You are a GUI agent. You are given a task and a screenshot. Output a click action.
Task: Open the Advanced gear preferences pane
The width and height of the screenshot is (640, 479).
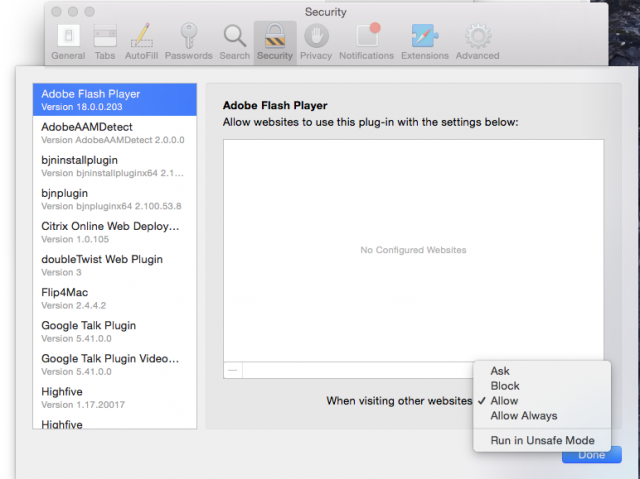[478, 42]
